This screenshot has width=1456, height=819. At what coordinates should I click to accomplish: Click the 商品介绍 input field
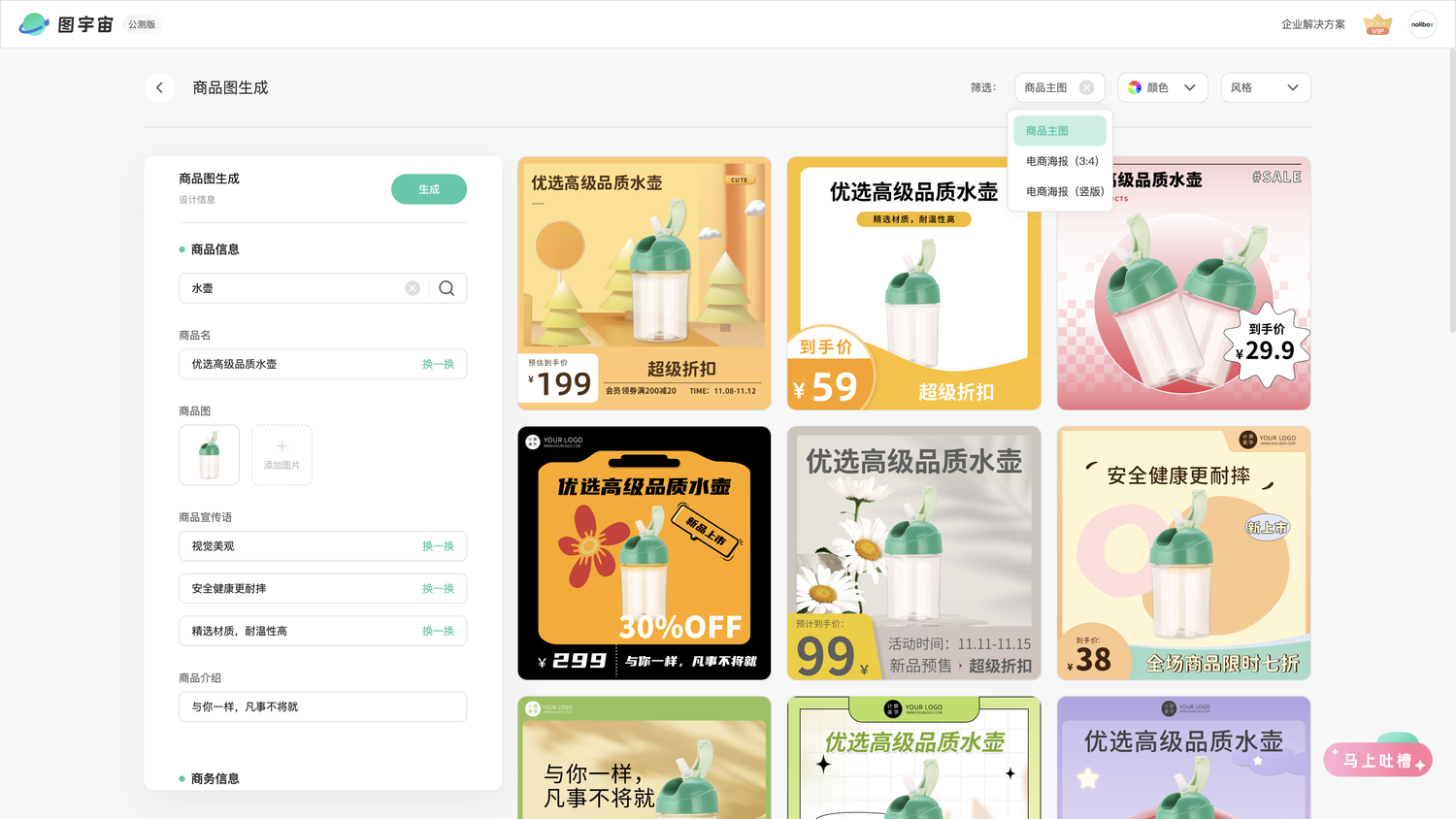[322, 706]
